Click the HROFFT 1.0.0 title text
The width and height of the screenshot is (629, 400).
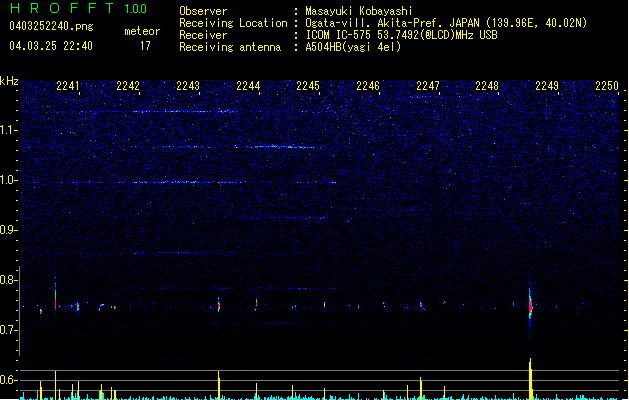[78, 8]
